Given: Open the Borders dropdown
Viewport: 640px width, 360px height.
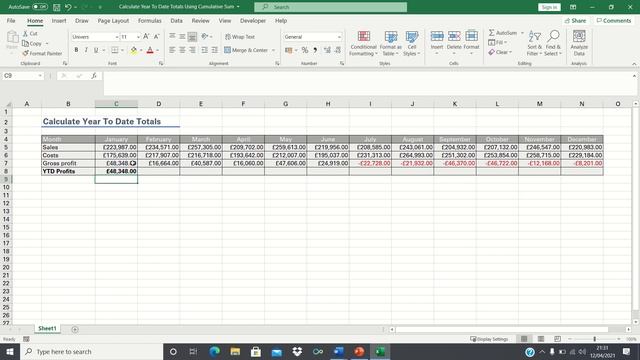Looking at the screenshot, I should point(122,50).
